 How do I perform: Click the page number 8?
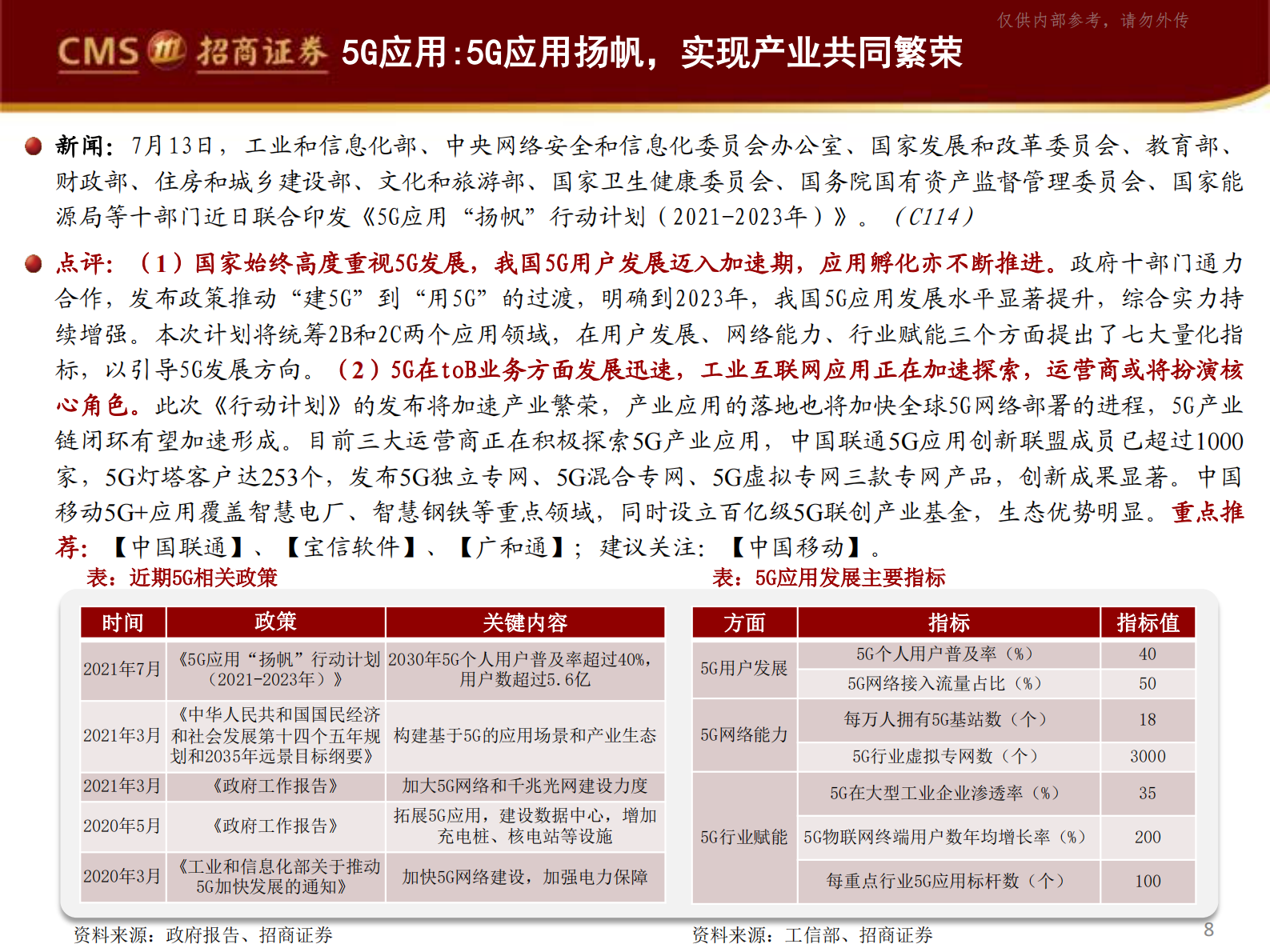click(1208, 930)
